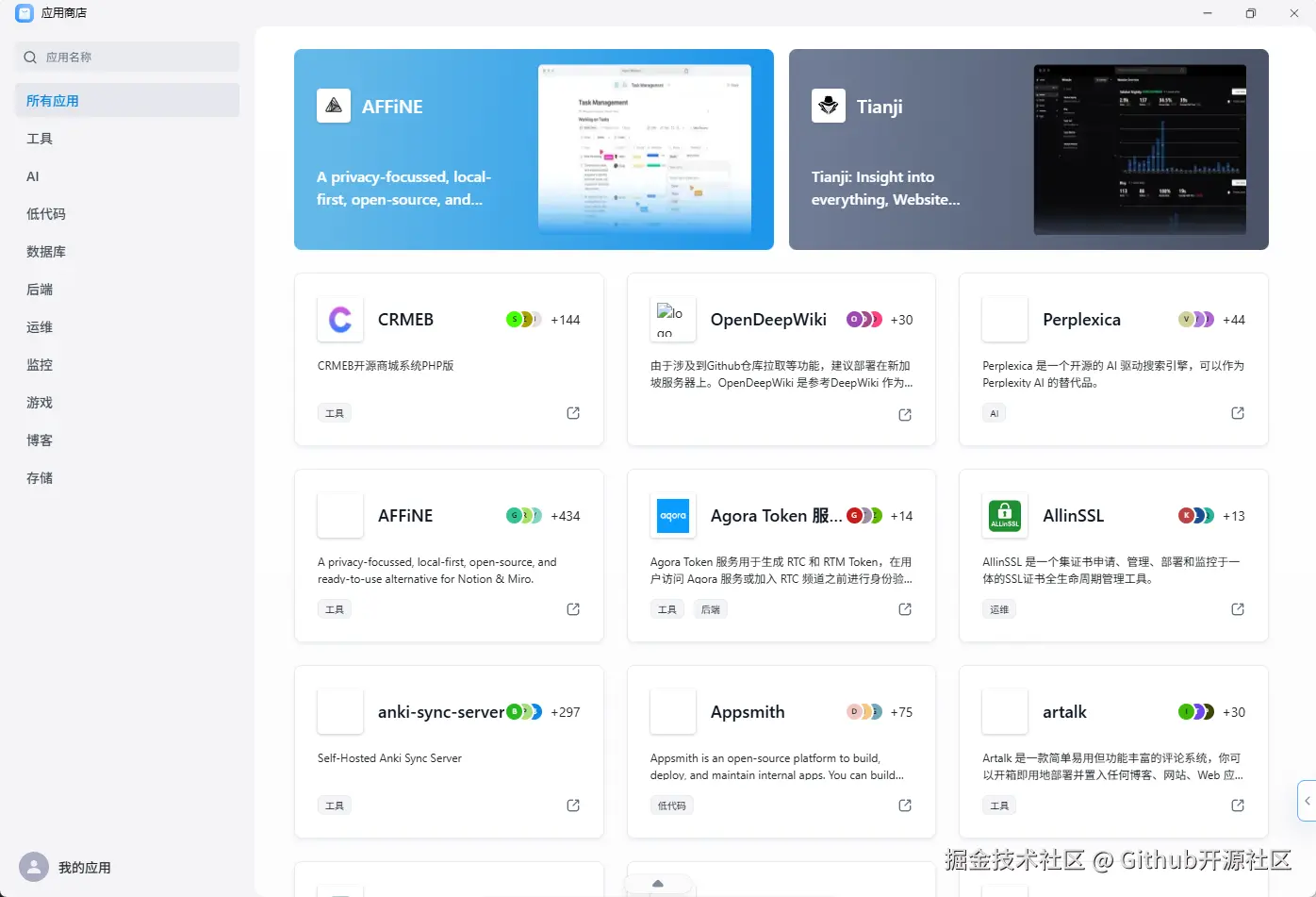Click the AFFiNE contributor avatars
This screenshot has width=1316, height=897.
[x=523, y=516]
